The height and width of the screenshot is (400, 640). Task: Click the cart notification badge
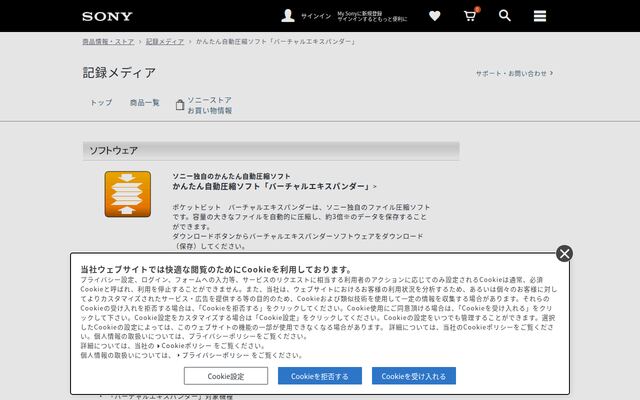tap(477, 9)
